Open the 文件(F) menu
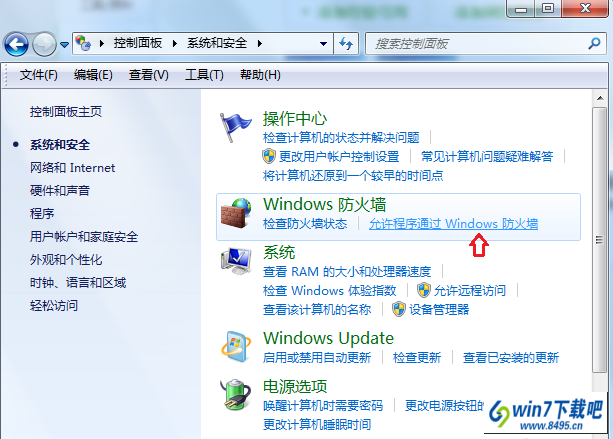613x439 pixels. pyautogui.click(x=38, y=75)
